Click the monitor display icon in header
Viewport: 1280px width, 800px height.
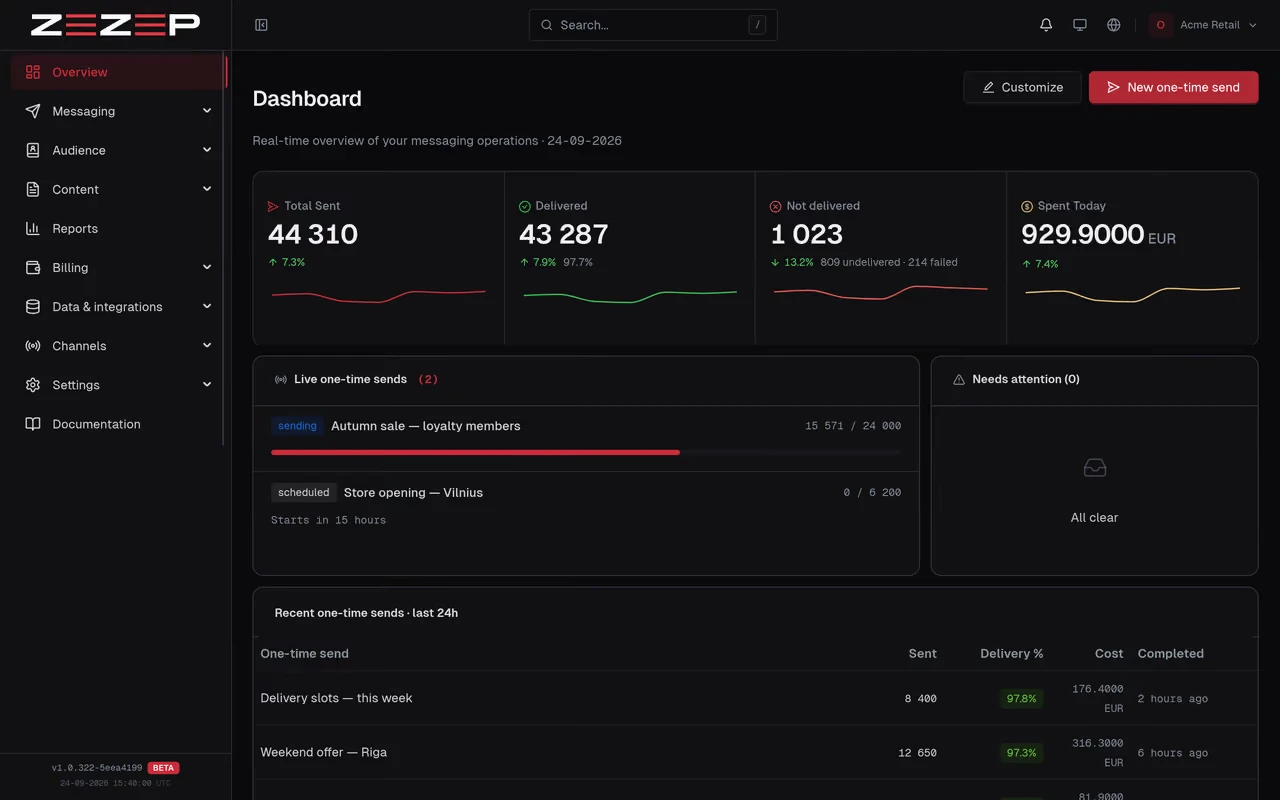point(1080,25)
